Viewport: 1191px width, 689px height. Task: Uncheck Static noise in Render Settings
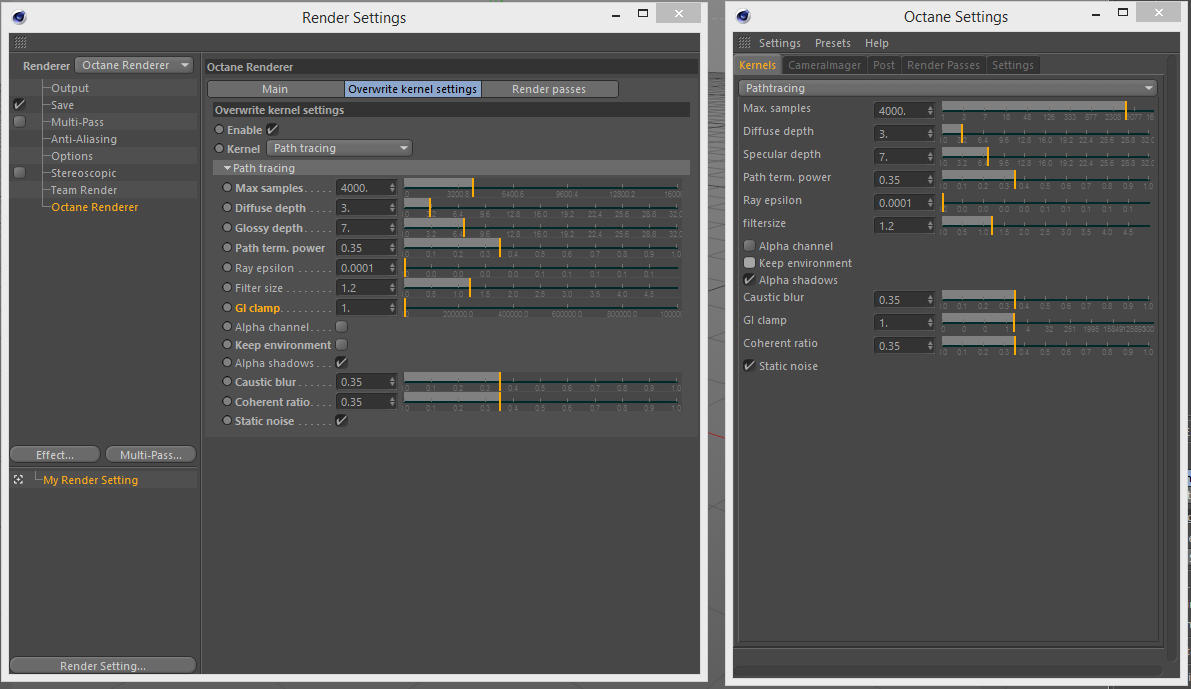click(x=342, y=420)
